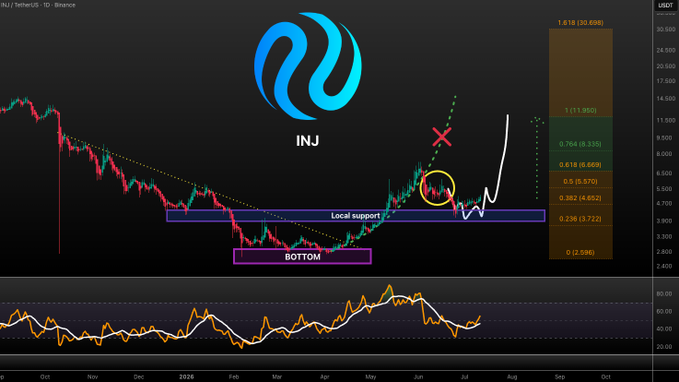Image resolution: width=679 pixels, height=382 pixels.
Task: Click the Sep time axis label
Action: (x=560, y=377)
